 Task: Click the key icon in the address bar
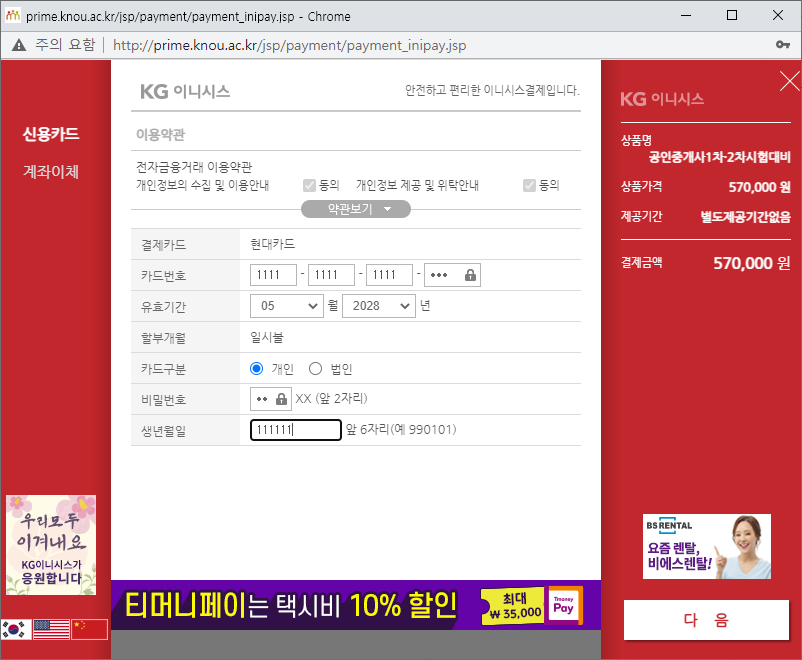click(x=781, y=44)
